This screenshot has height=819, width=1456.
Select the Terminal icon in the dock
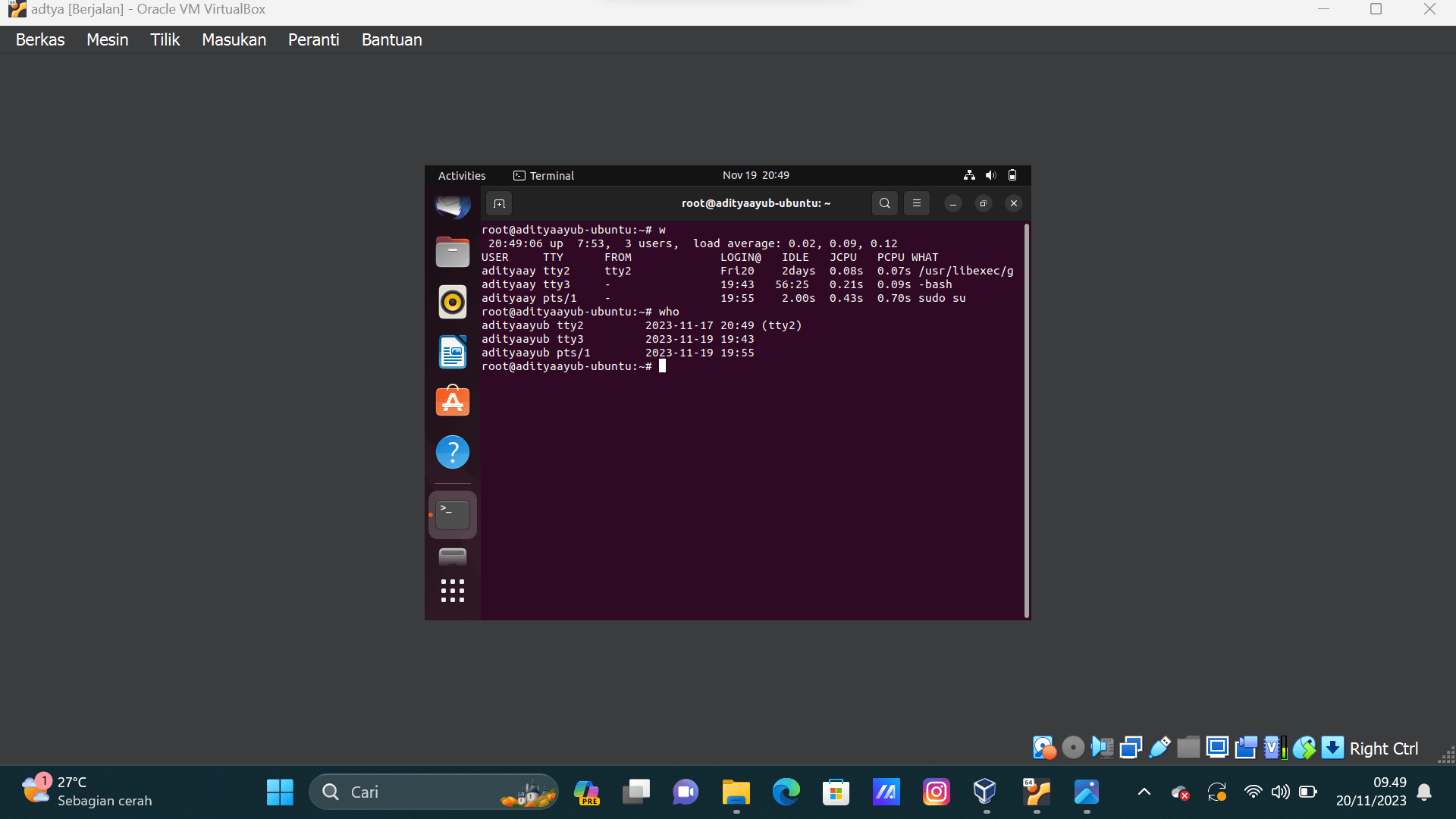click(x=453, y=514)
